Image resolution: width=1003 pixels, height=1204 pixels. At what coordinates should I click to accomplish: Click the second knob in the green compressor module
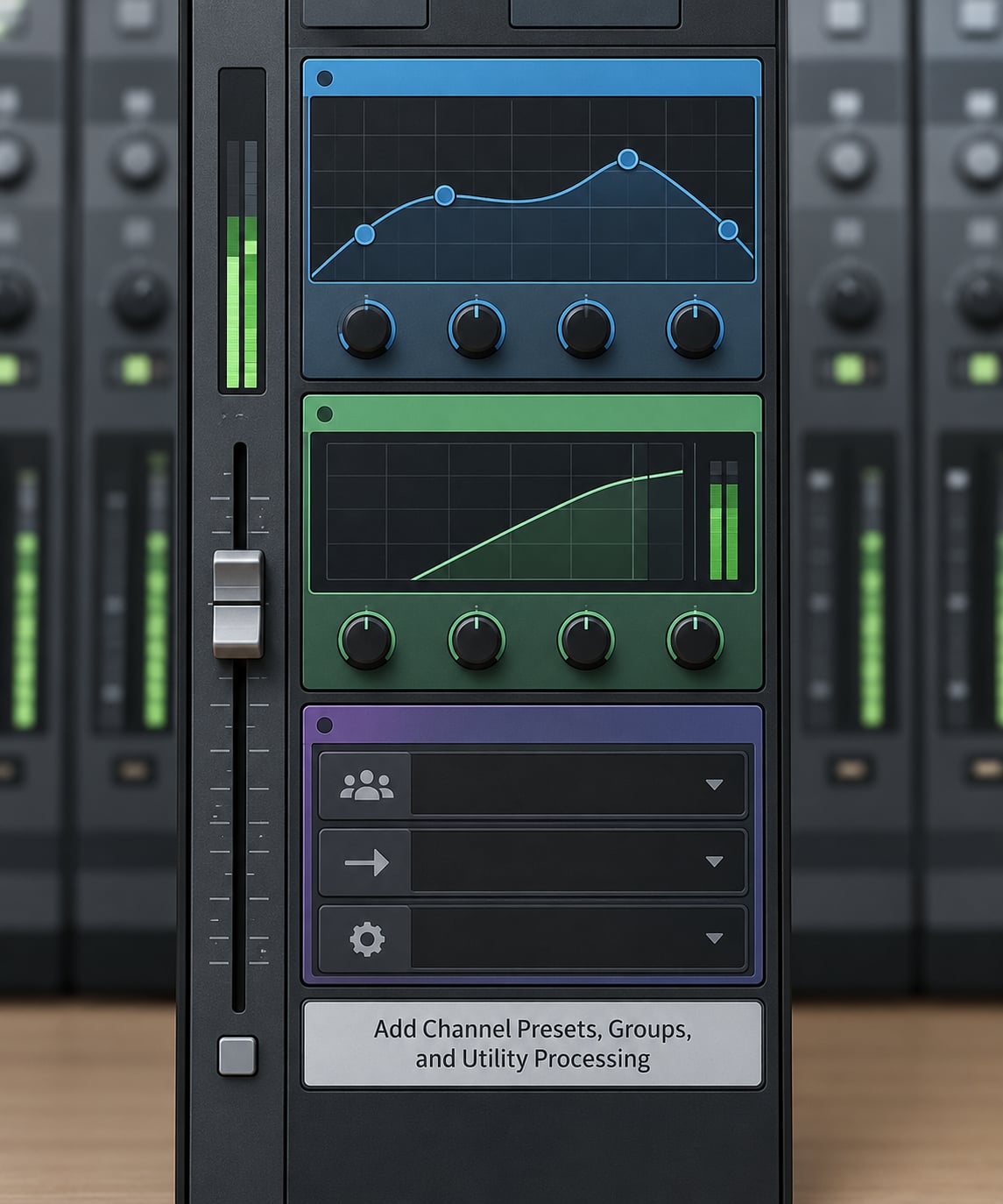(x=476, y=640)
